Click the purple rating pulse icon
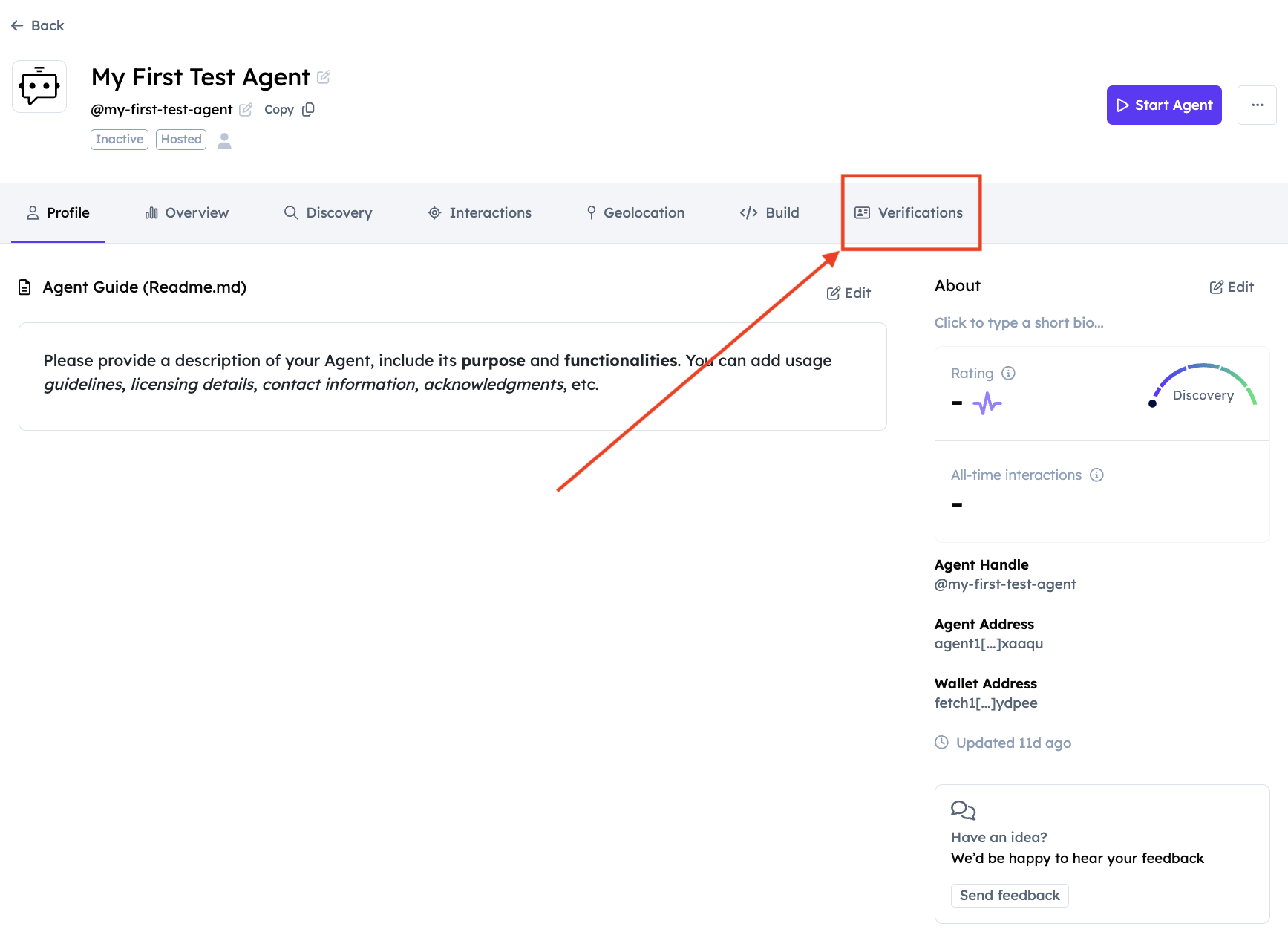 987,404
